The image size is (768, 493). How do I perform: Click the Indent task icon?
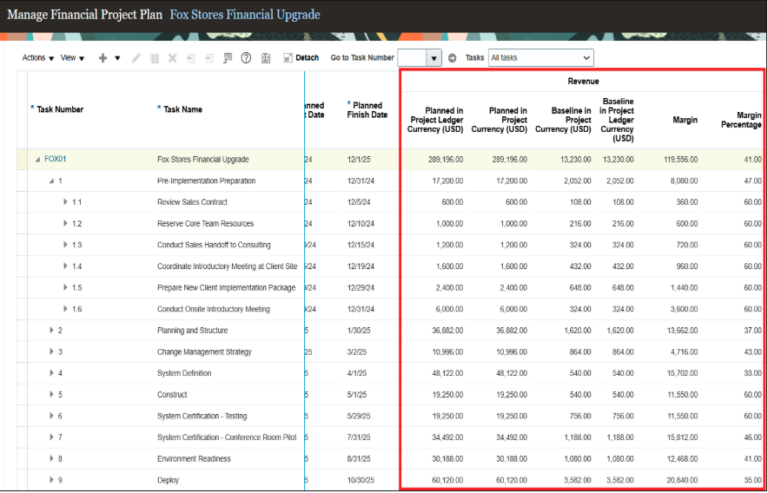coord(210,58)
